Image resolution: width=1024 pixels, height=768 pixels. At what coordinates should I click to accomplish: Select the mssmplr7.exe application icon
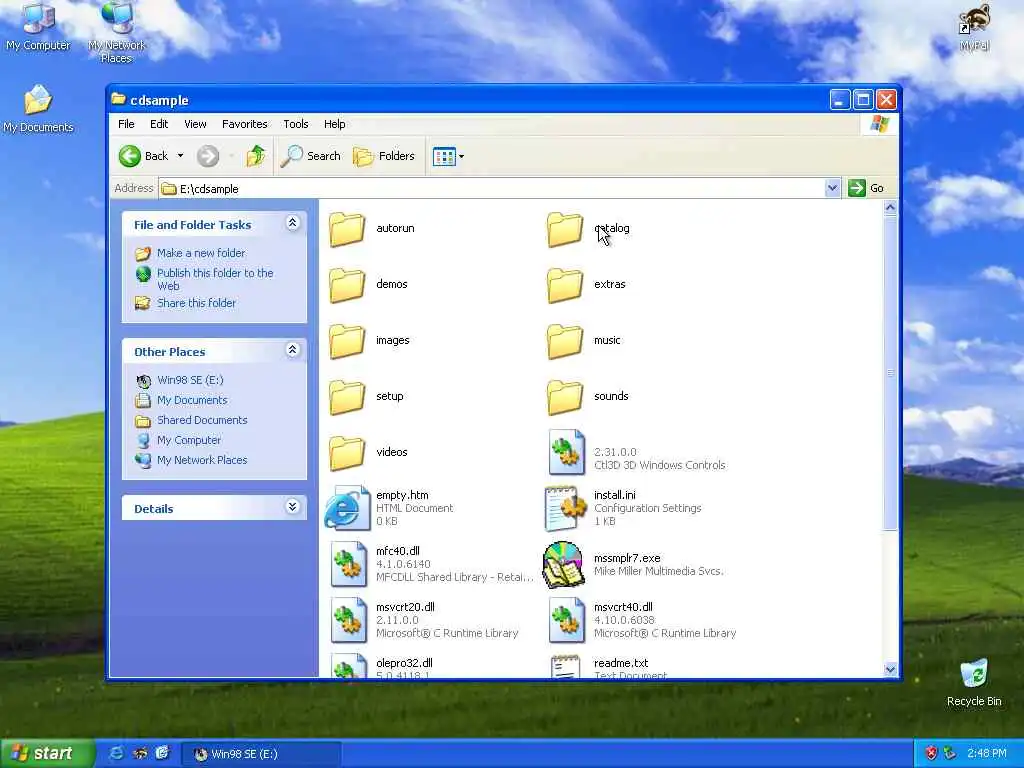563,564
